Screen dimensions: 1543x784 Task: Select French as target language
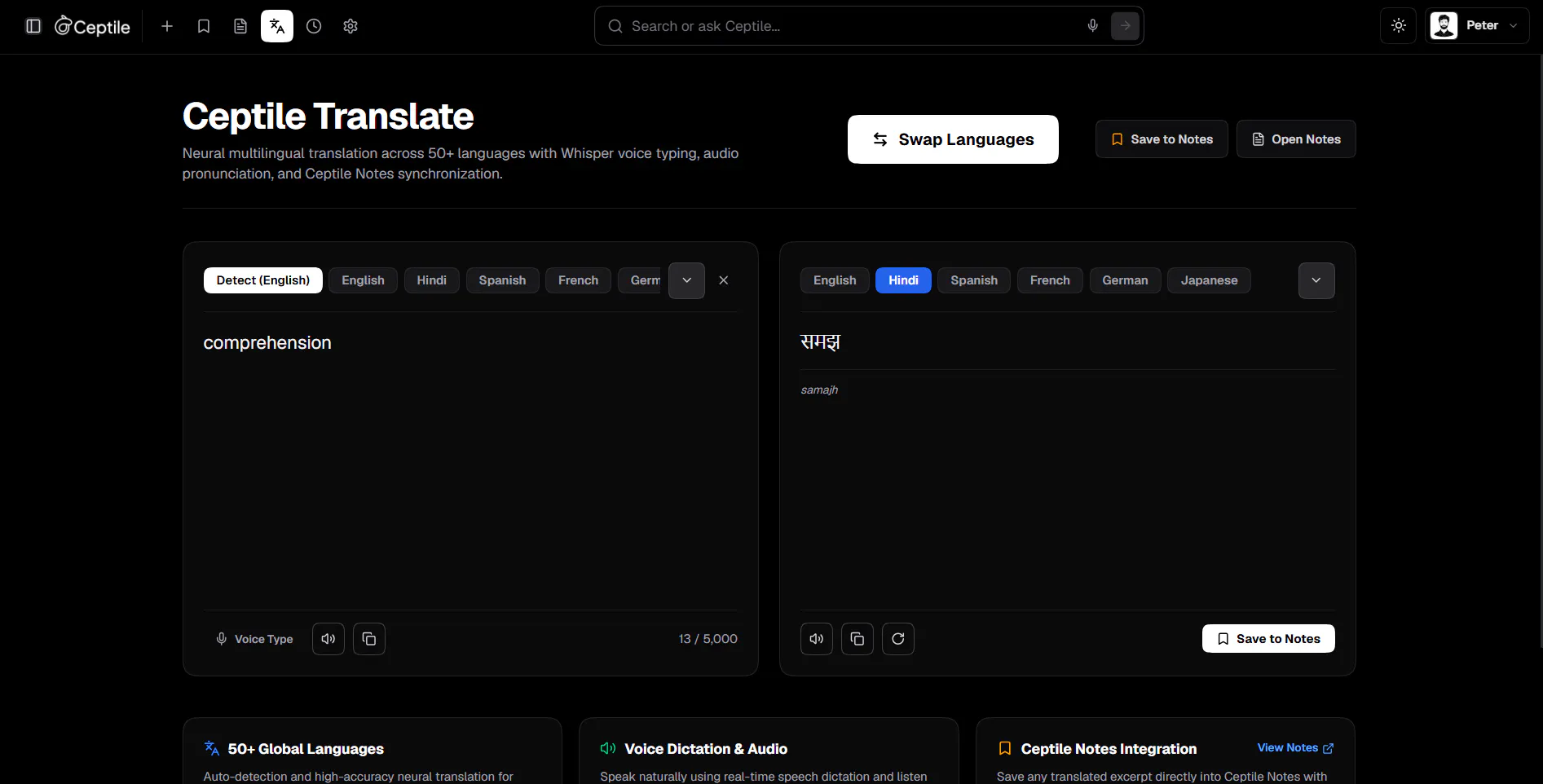coord(1050,280)
